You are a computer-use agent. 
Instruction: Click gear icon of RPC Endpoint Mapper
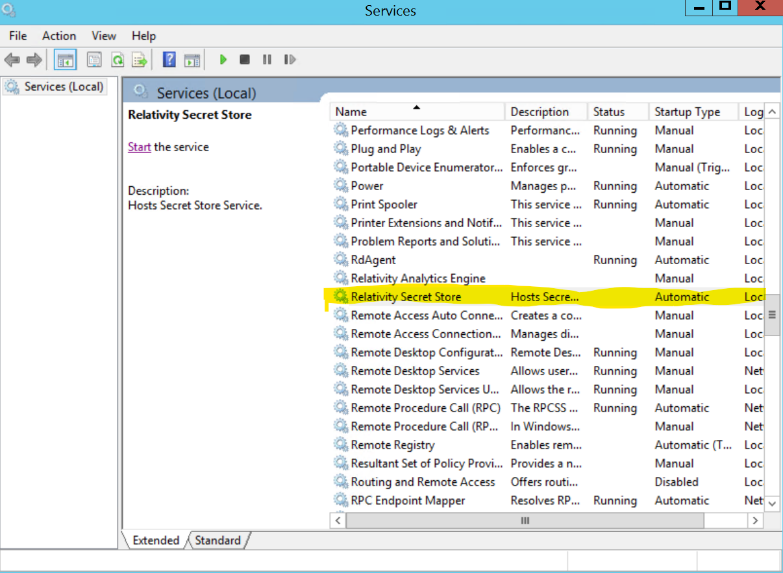click(341, 500)
